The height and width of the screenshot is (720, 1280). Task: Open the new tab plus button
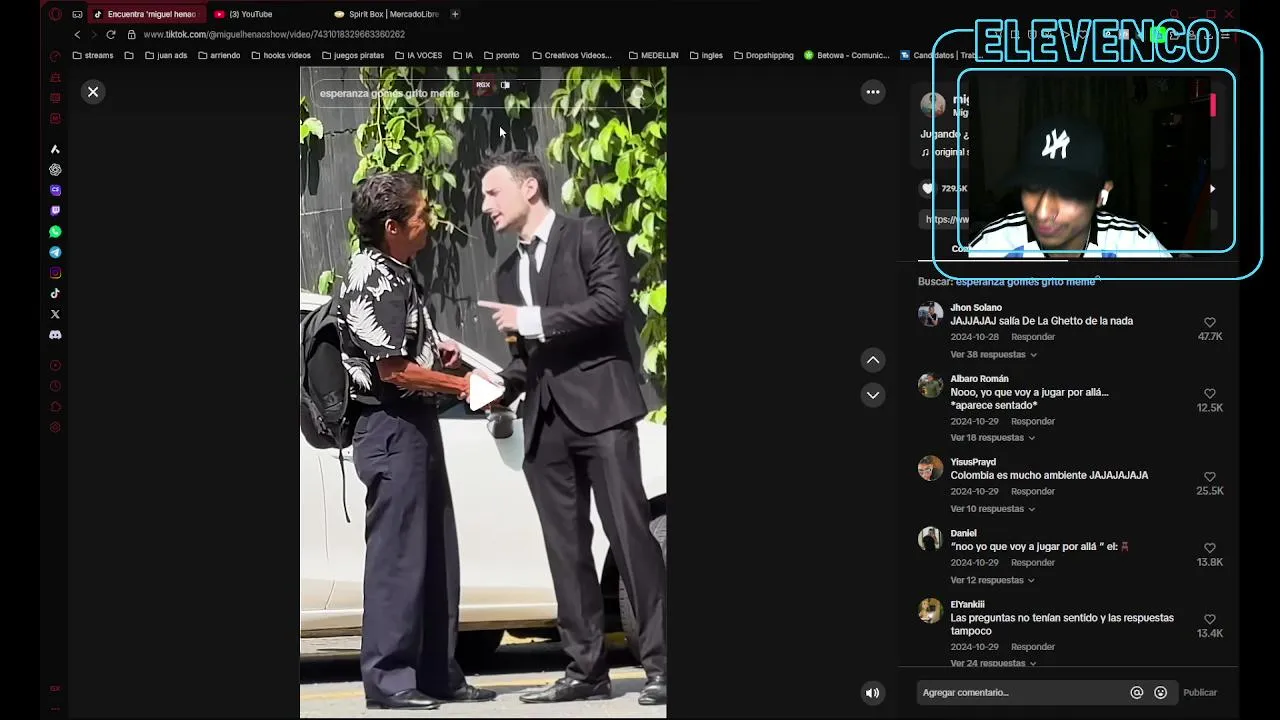[x=455, y=14]
